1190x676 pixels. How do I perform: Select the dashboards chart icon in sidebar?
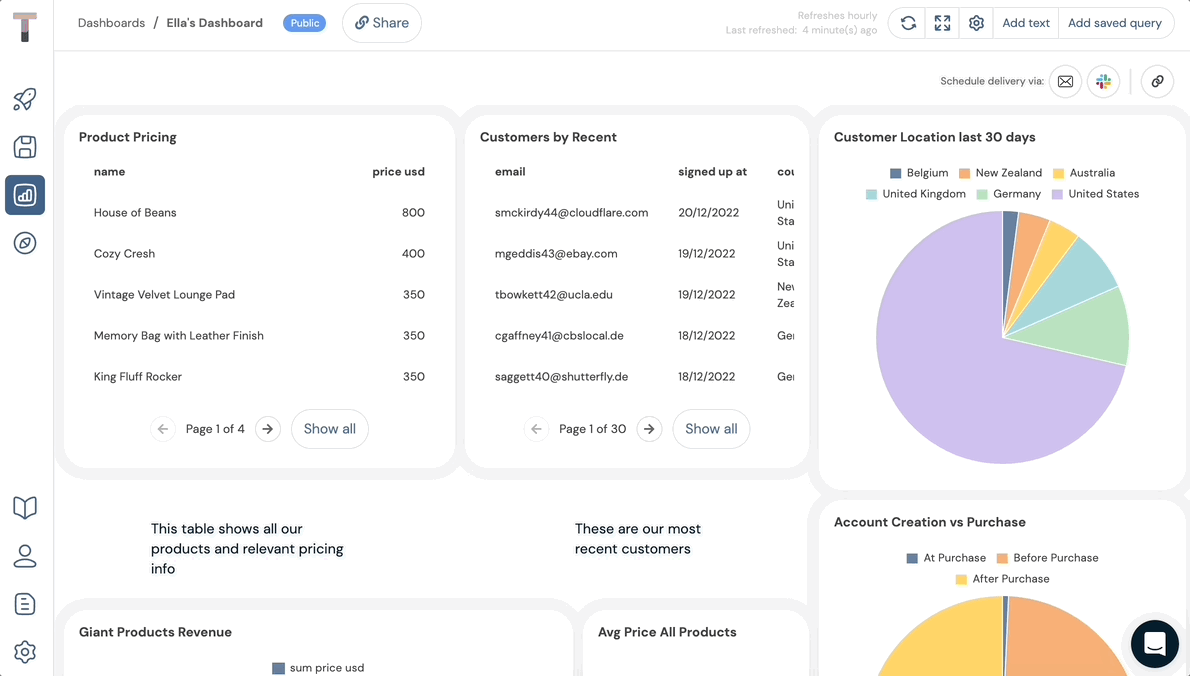coord(25,195)
